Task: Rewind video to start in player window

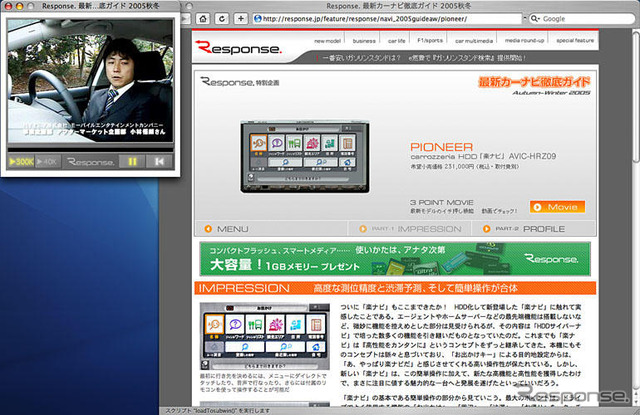Action: click(159, 162)
